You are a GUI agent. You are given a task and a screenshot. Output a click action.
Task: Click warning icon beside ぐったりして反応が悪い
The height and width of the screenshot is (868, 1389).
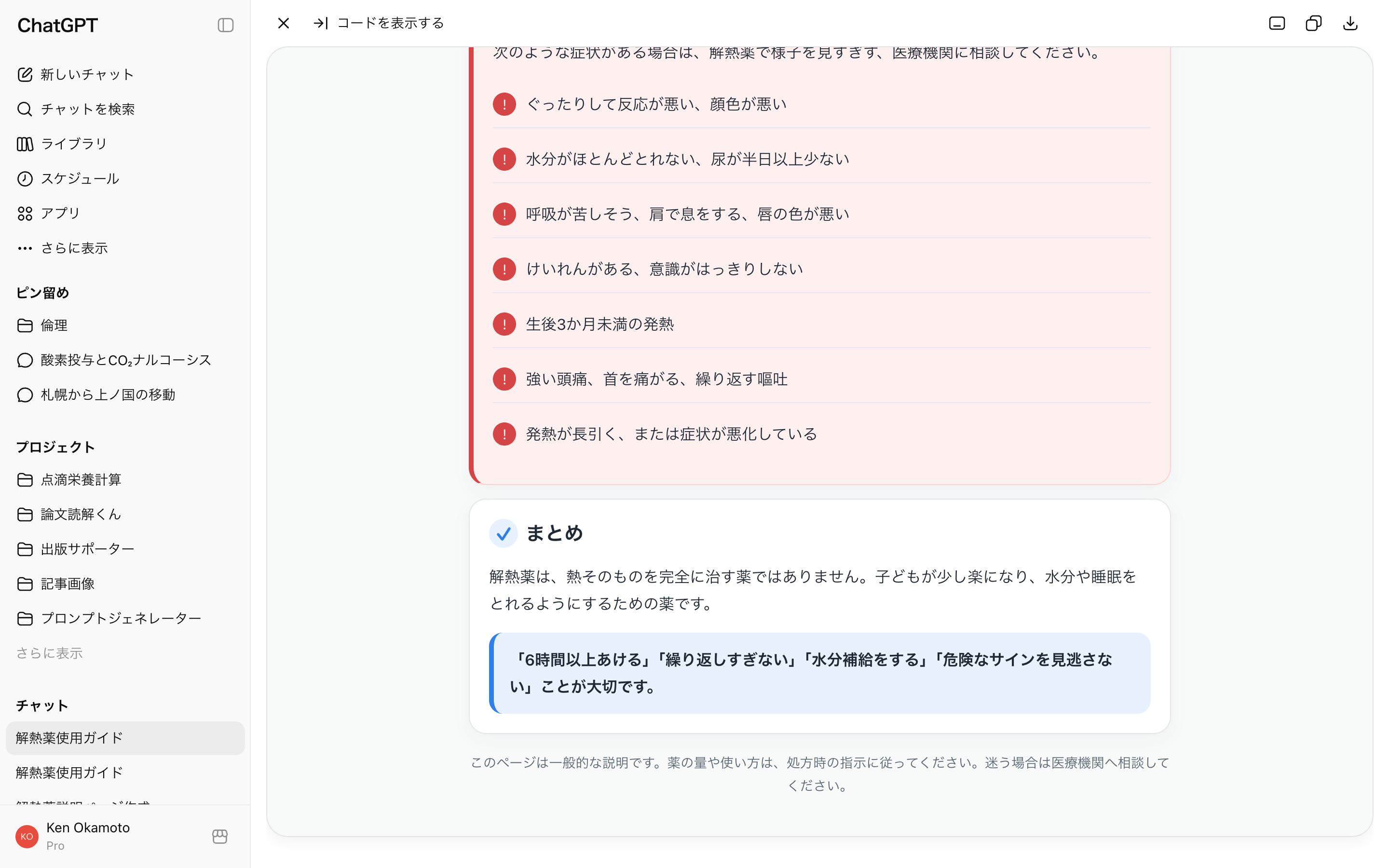pos(504,105)
